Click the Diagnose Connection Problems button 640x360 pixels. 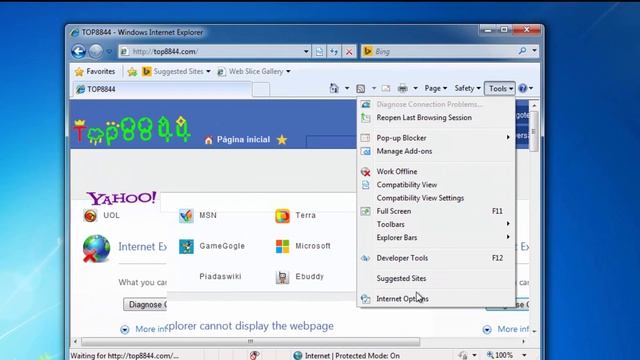point(145,304)
